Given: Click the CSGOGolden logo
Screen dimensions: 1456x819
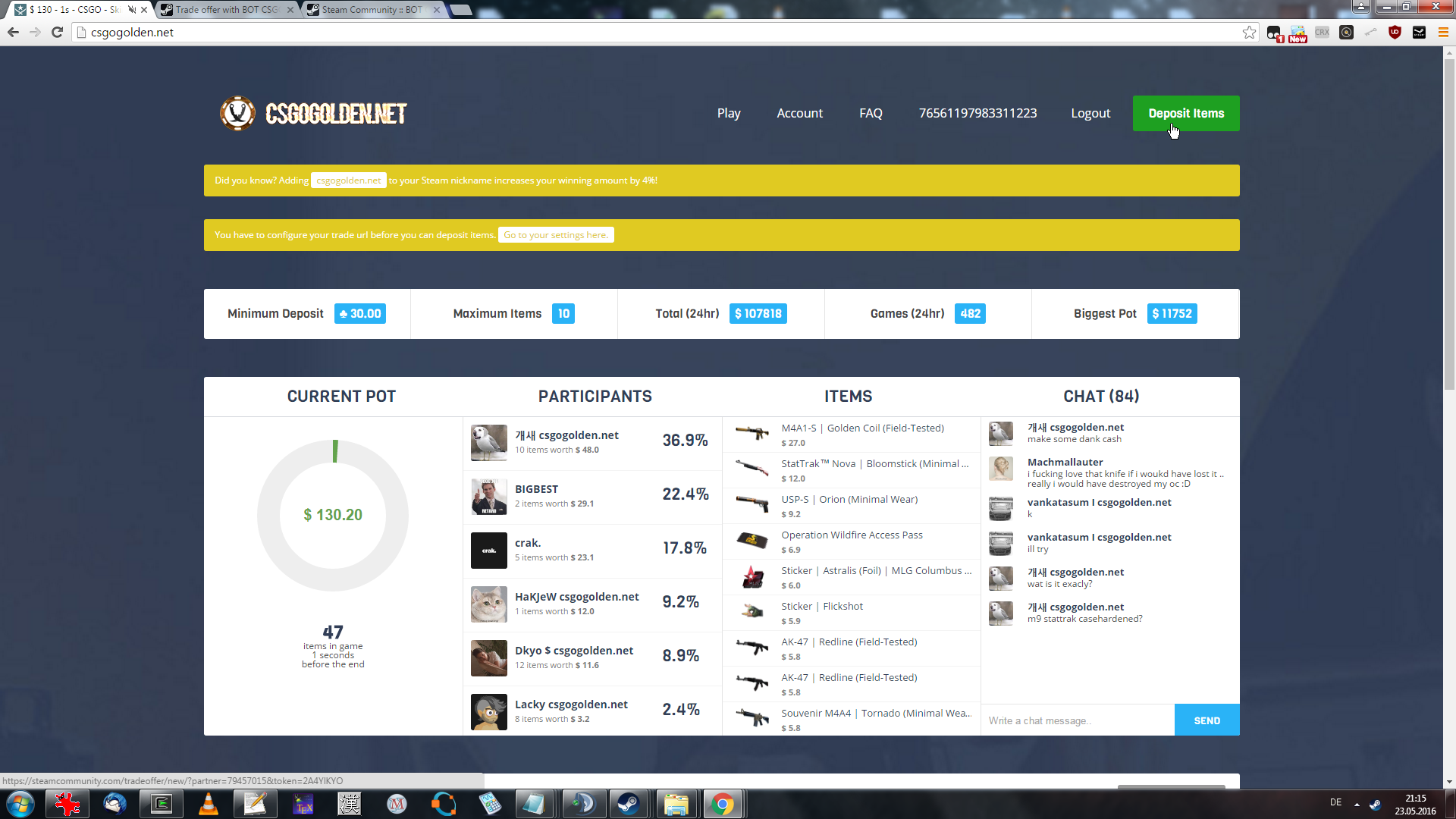Looking at the screenshot, I should (x=313, y=114).
